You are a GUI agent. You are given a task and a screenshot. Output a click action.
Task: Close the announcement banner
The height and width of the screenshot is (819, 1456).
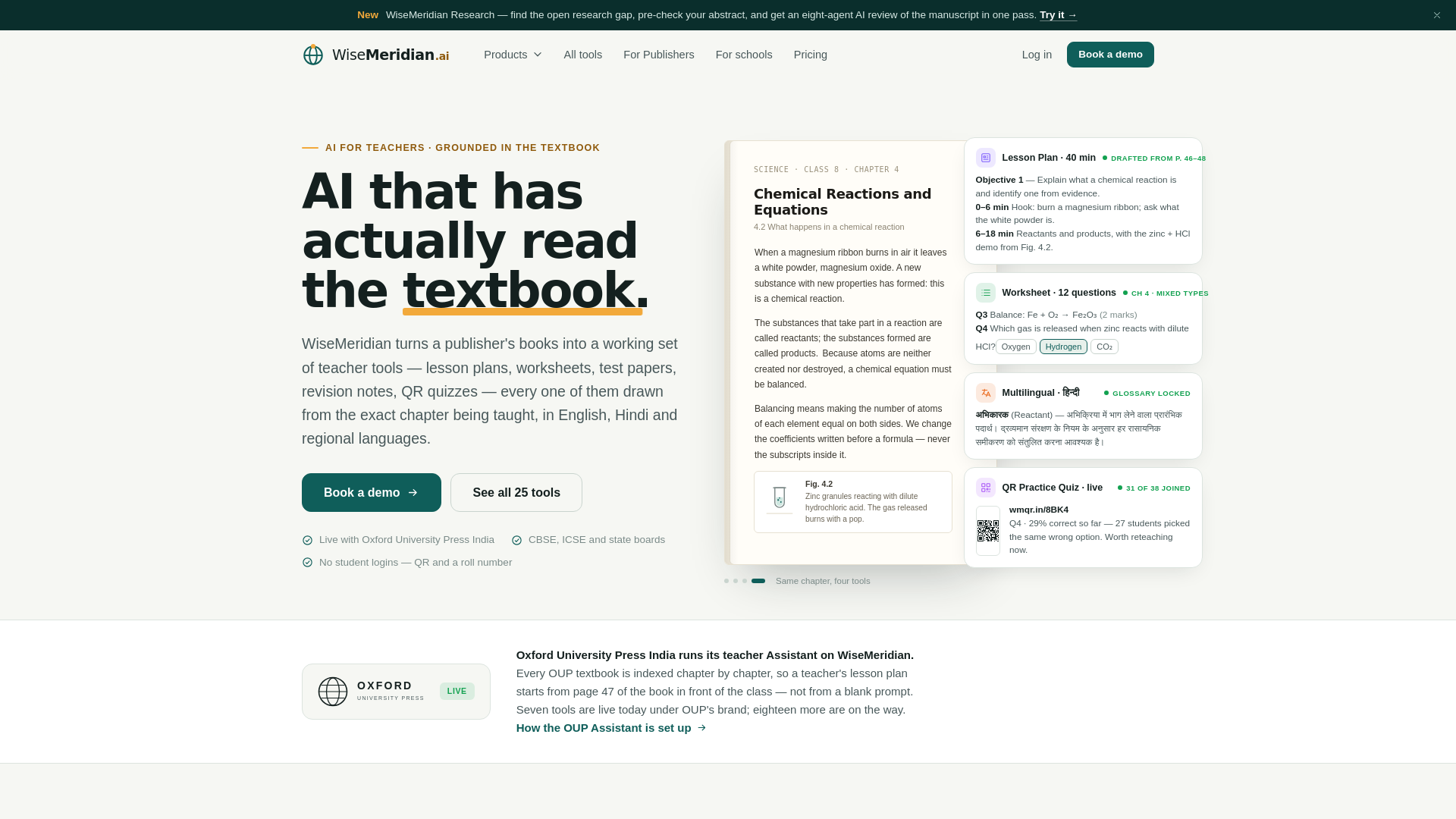(1436, 15)
